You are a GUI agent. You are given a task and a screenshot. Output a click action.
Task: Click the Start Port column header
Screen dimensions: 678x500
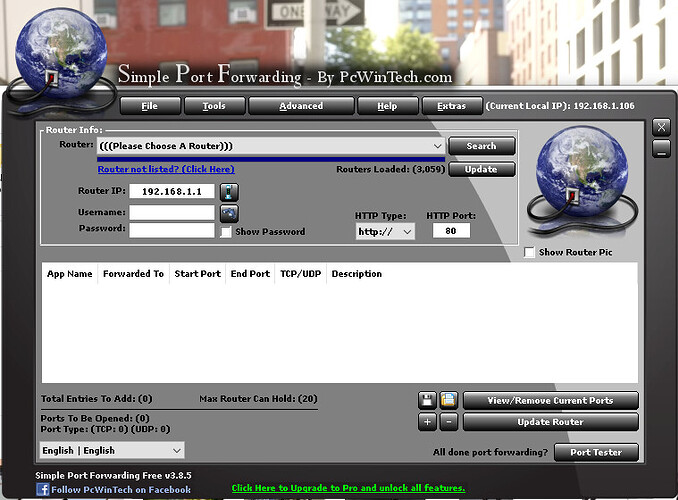pyautogui.click(x=198, y=274)
